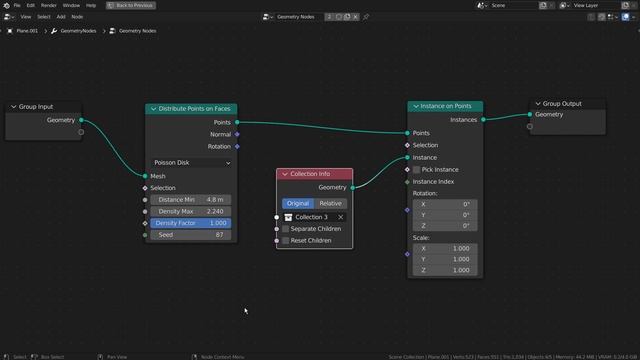
Task: Open the node editor View menu
Action: point(26,17)
